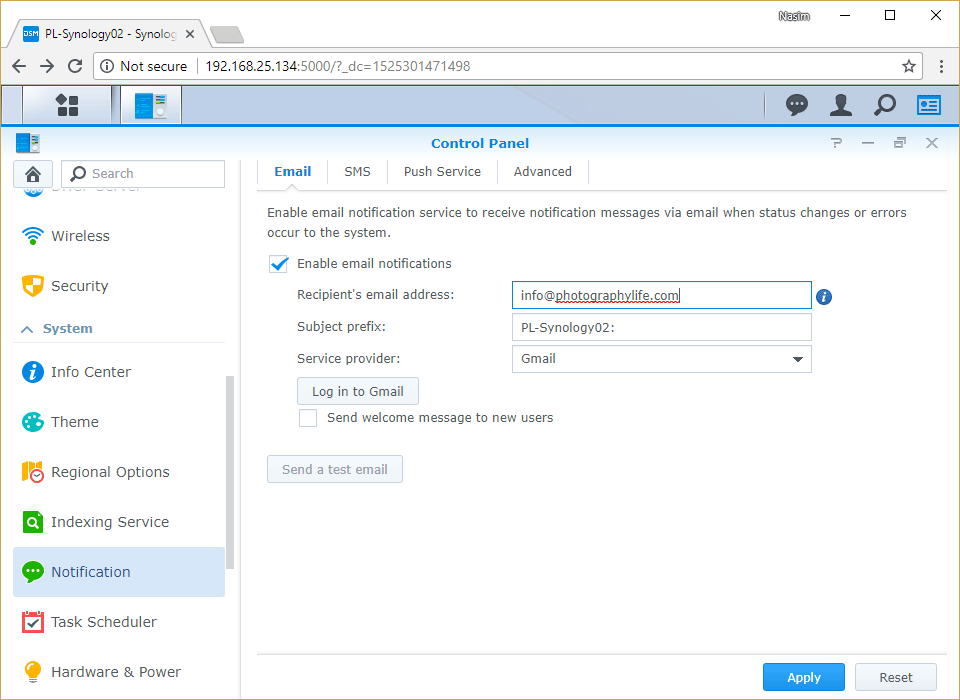Switch to the Advanced tab
Image resolution: width=960 pixels, height=700 pixels.
542,171
